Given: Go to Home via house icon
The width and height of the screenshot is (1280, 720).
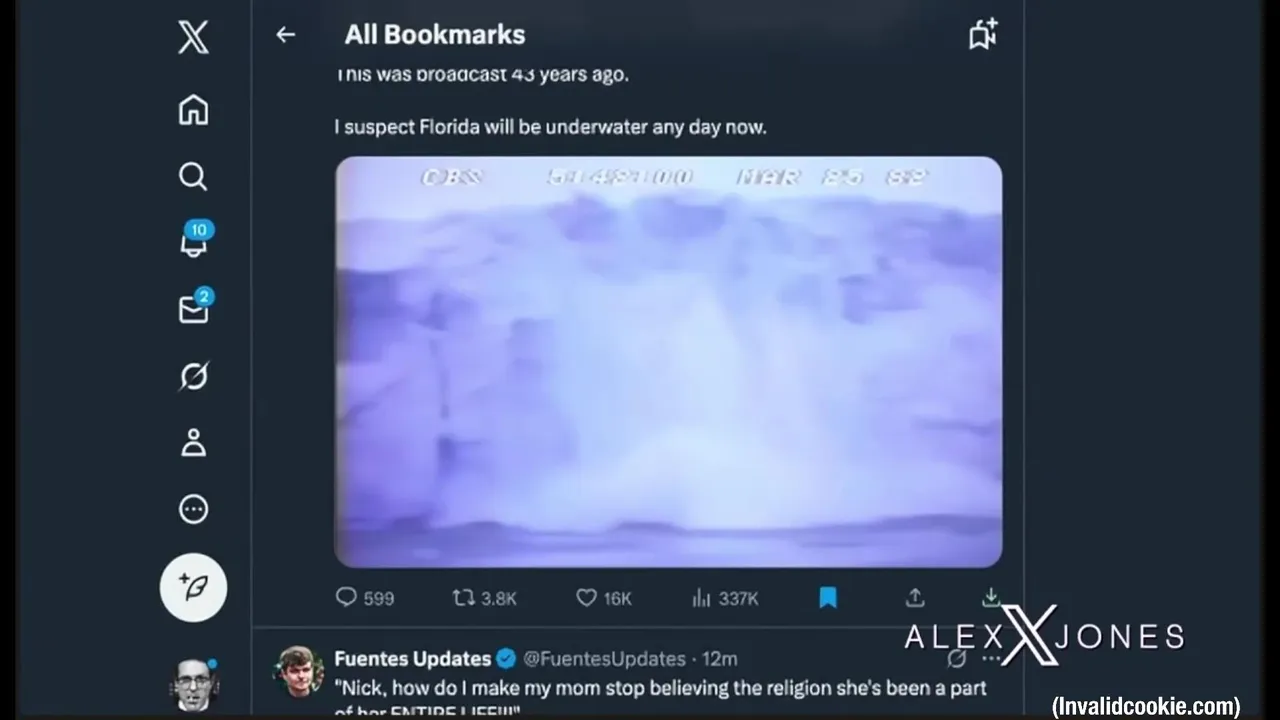Looking at the screenshot, I should pos(193,109).
